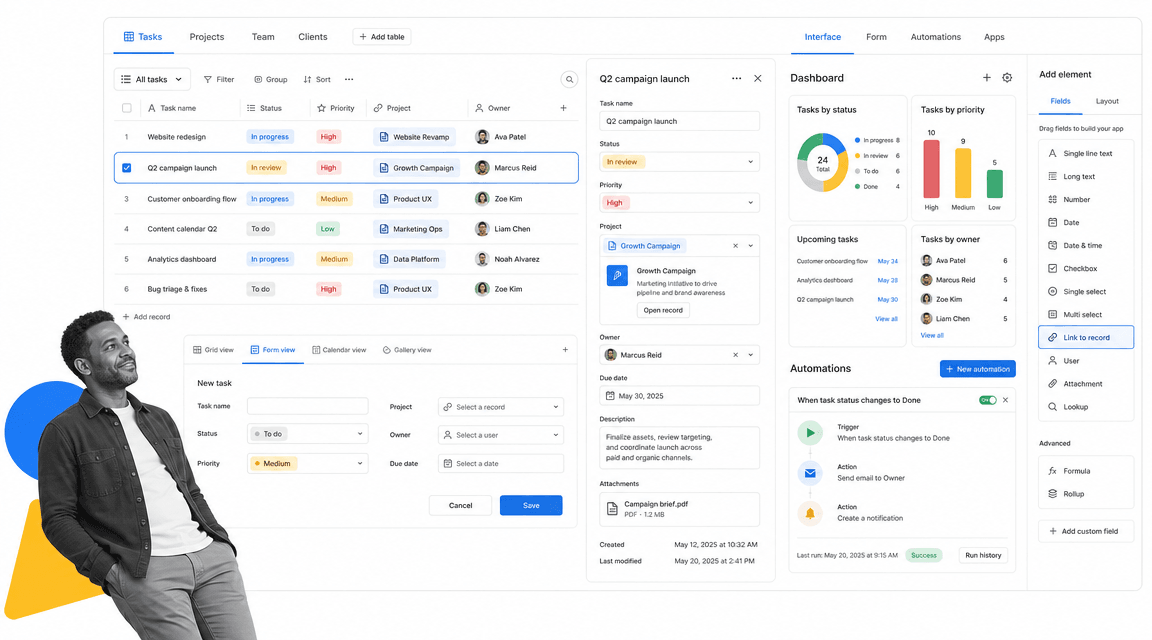Open the All tasks view dropdown

pyautogui.click(x=152, y=79)
